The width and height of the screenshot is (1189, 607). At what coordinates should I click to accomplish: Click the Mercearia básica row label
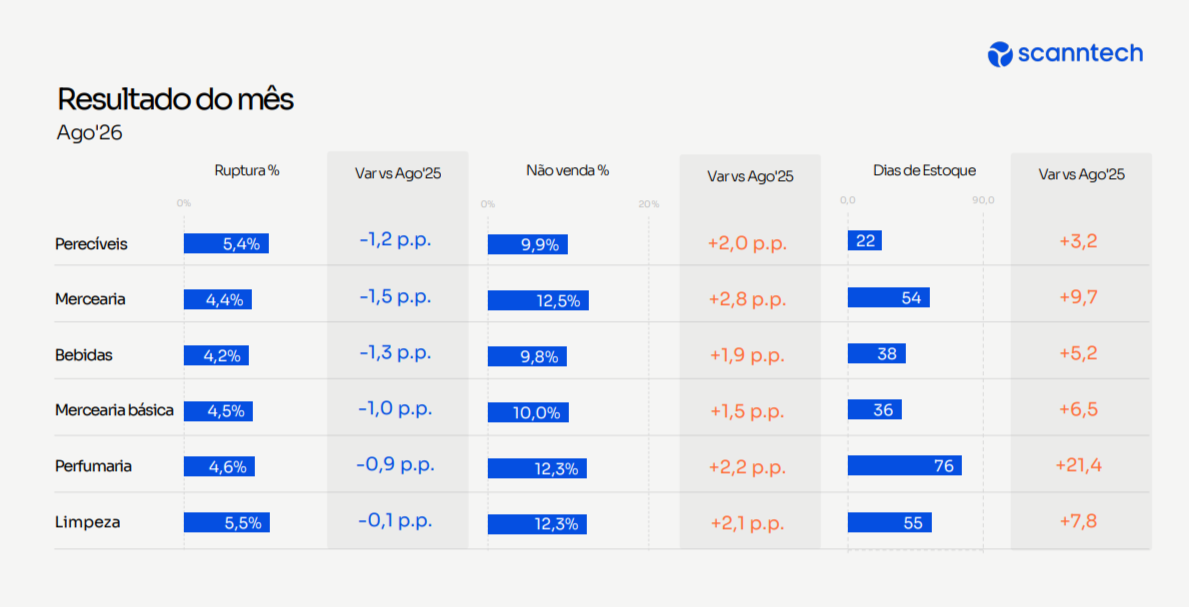coord(115,410)
